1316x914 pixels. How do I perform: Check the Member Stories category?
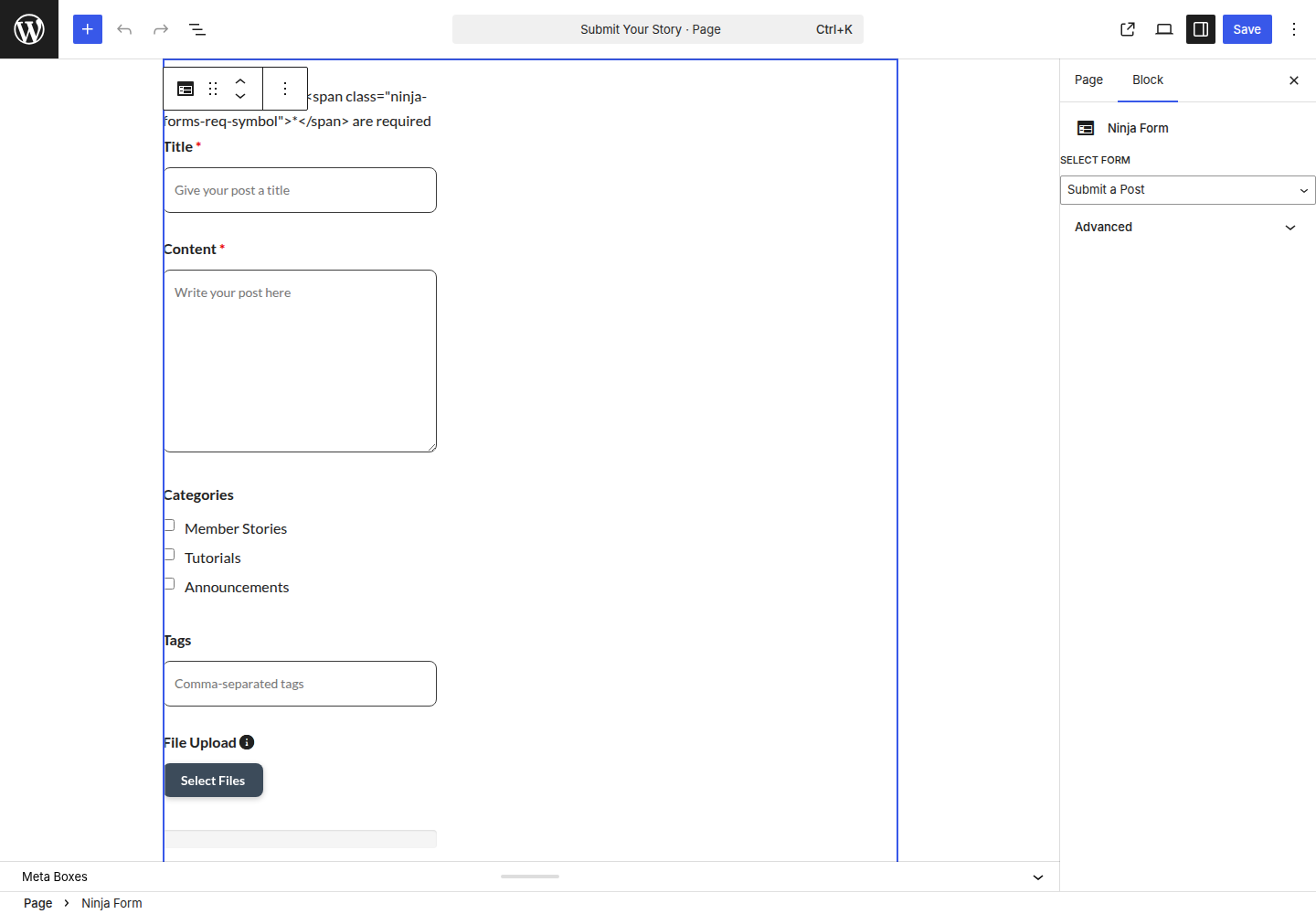(169, 526)
